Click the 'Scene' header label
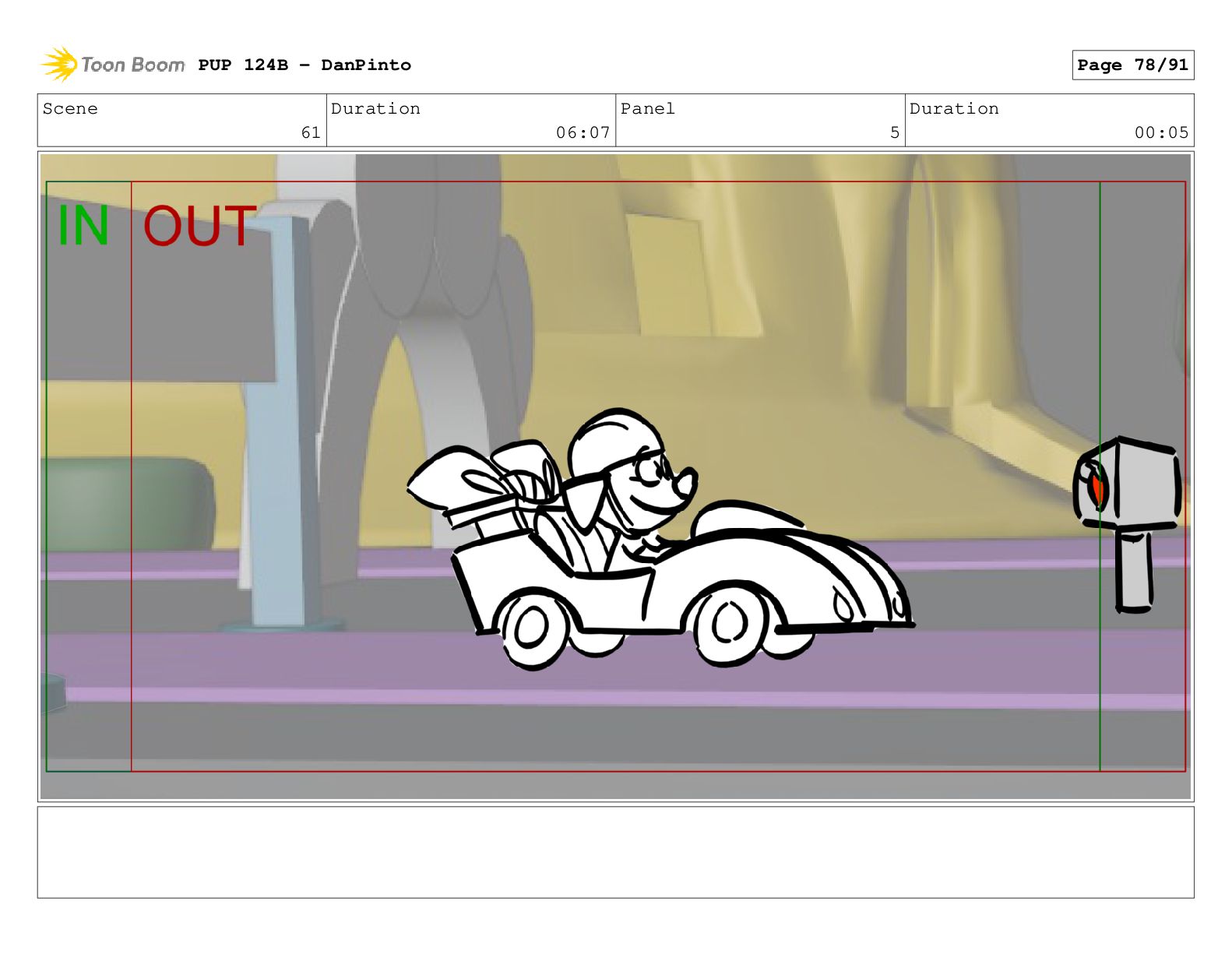The height and width of the screenshot is (954, 1232). pyautogui.click(x=70, y=109)
